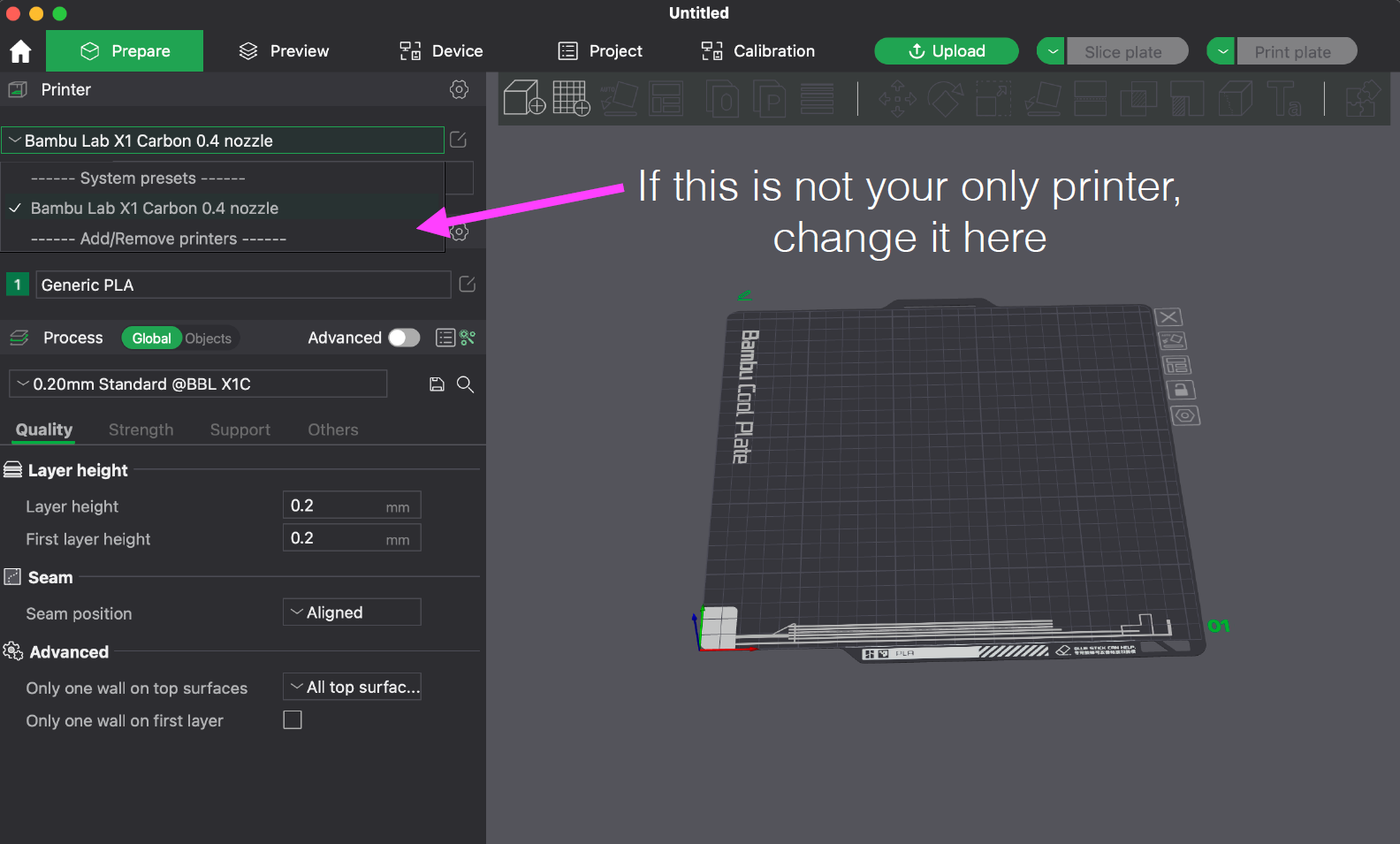This screenshot has height=844, width=1400.
Task: Click the Slice plate button
Action: [x=1128, y=51]
